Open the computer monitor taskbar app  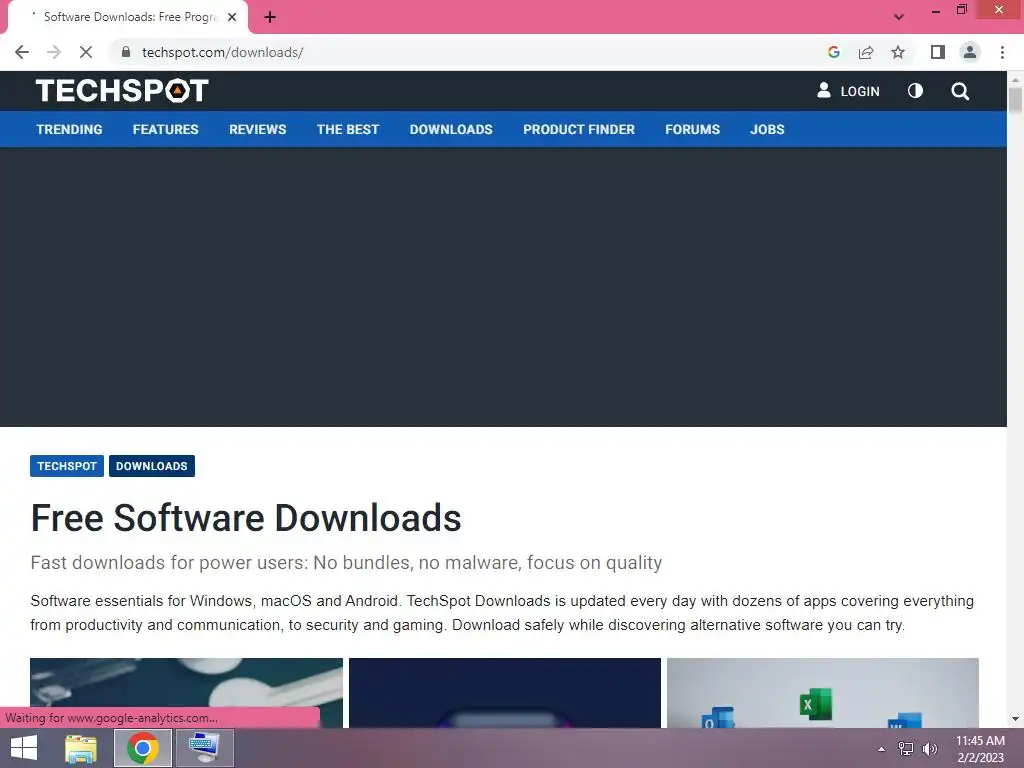click(x=204, y=748)
